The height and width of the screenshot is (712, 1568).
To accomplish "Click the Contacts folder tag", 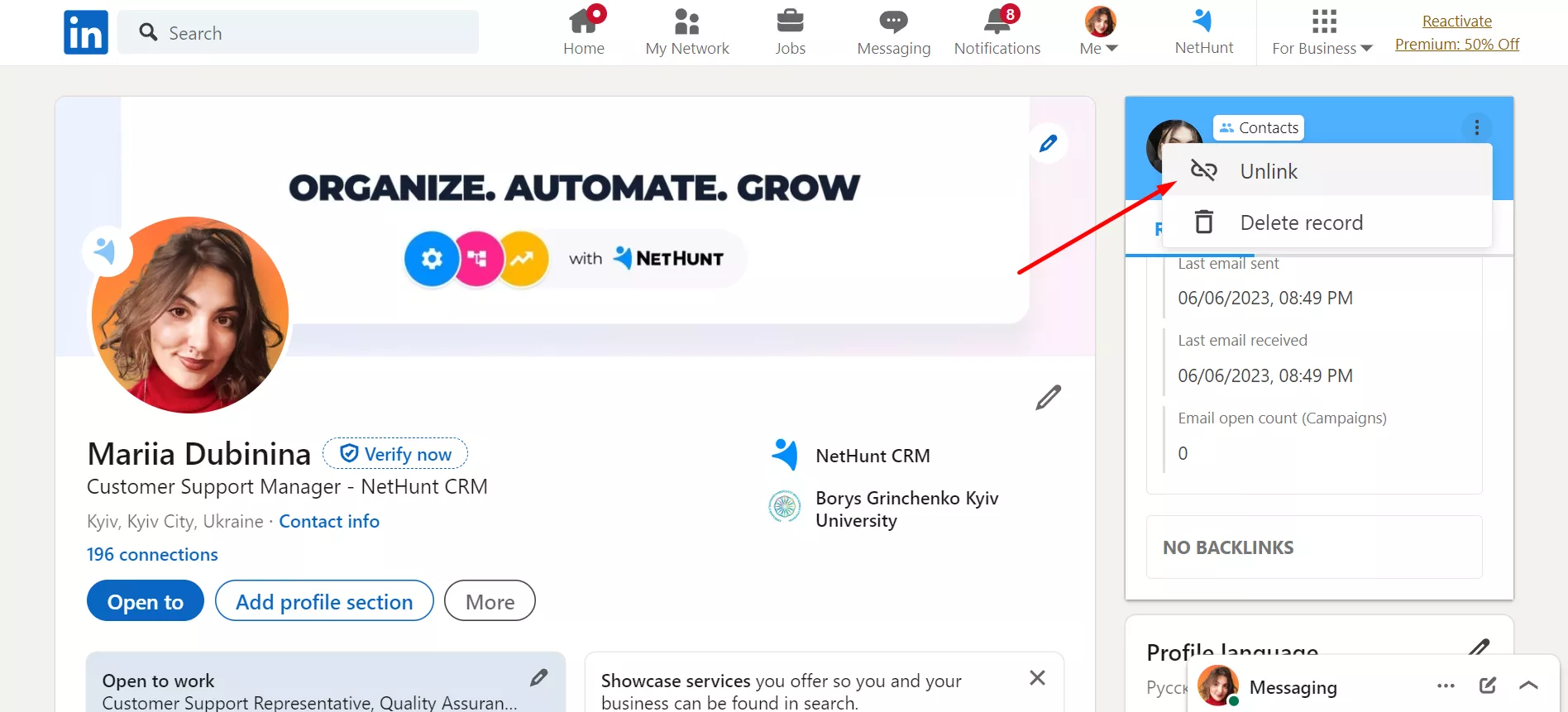I will click(1259, 128).
